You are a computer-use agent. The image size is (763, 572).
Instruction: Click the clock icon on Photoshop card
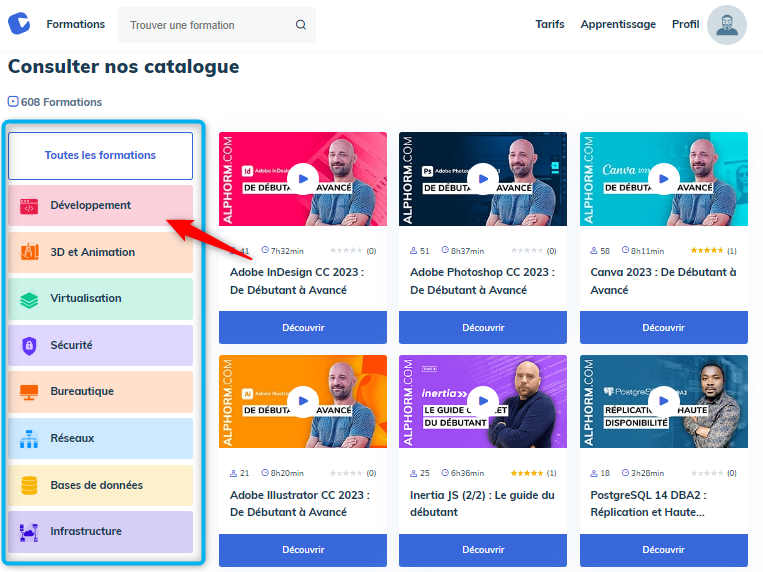tap(445, 250)
